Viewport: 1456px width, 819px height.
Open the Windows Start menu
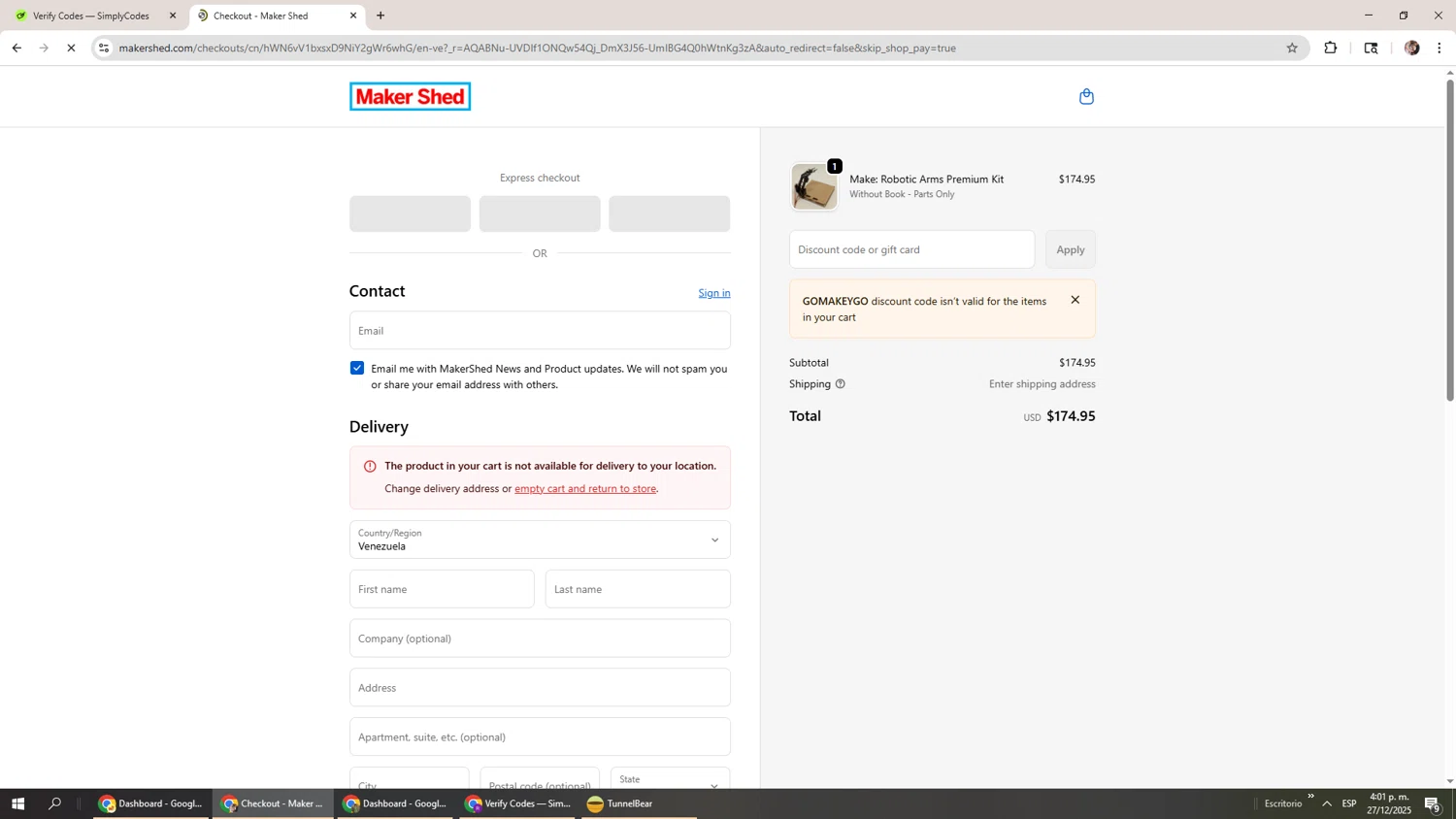tap(17, 803)
